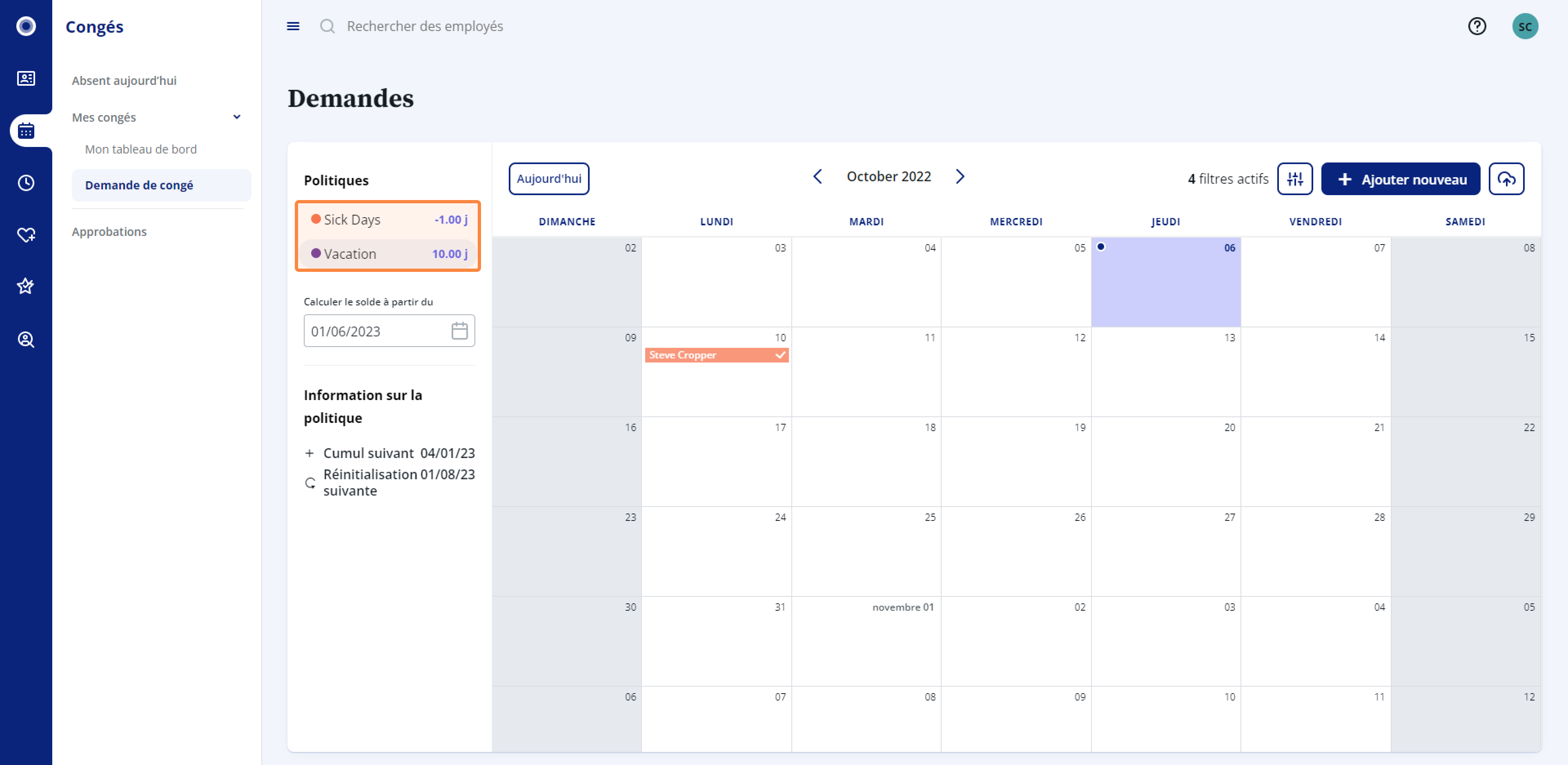1568x765 pixels.
Task: Click the app logo icon in sidebar
Action: [26, 26]
